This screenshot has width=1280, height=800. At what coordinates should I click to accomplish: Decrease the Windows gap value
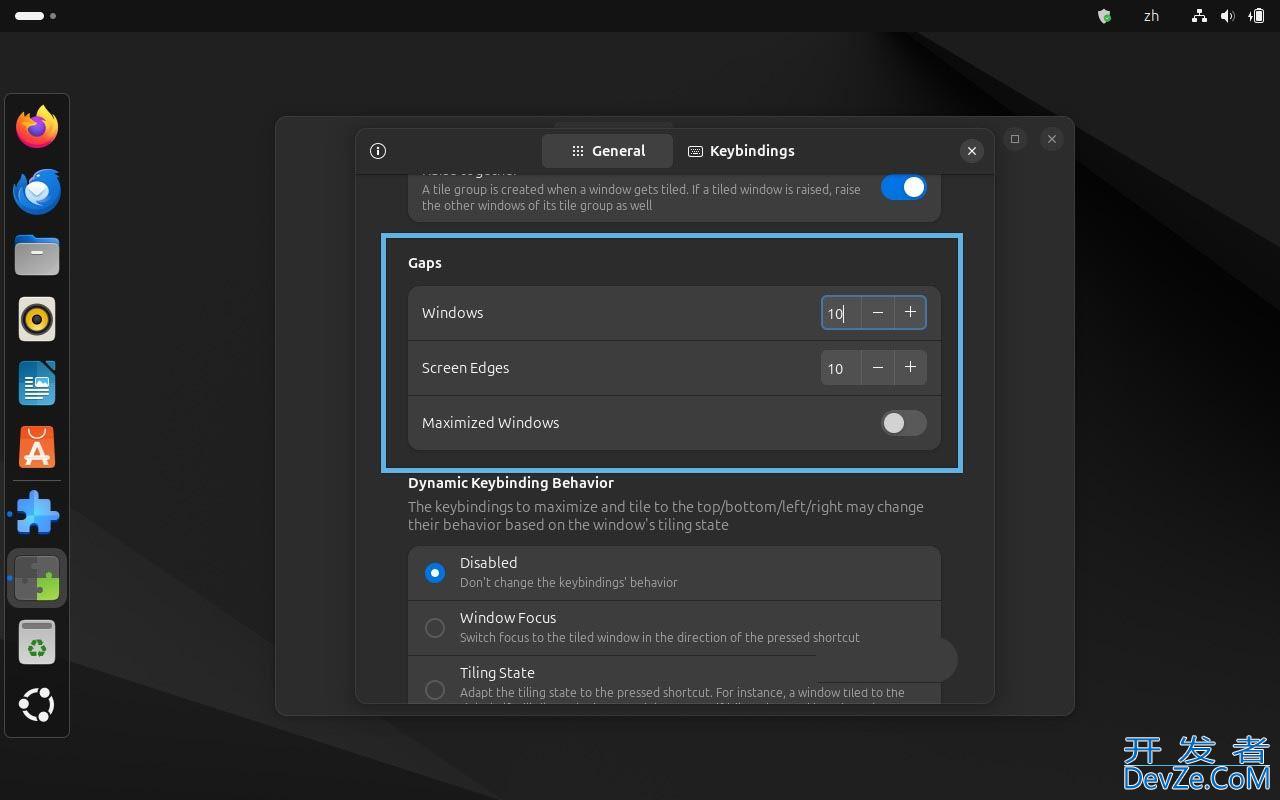(x=878, y=313)
